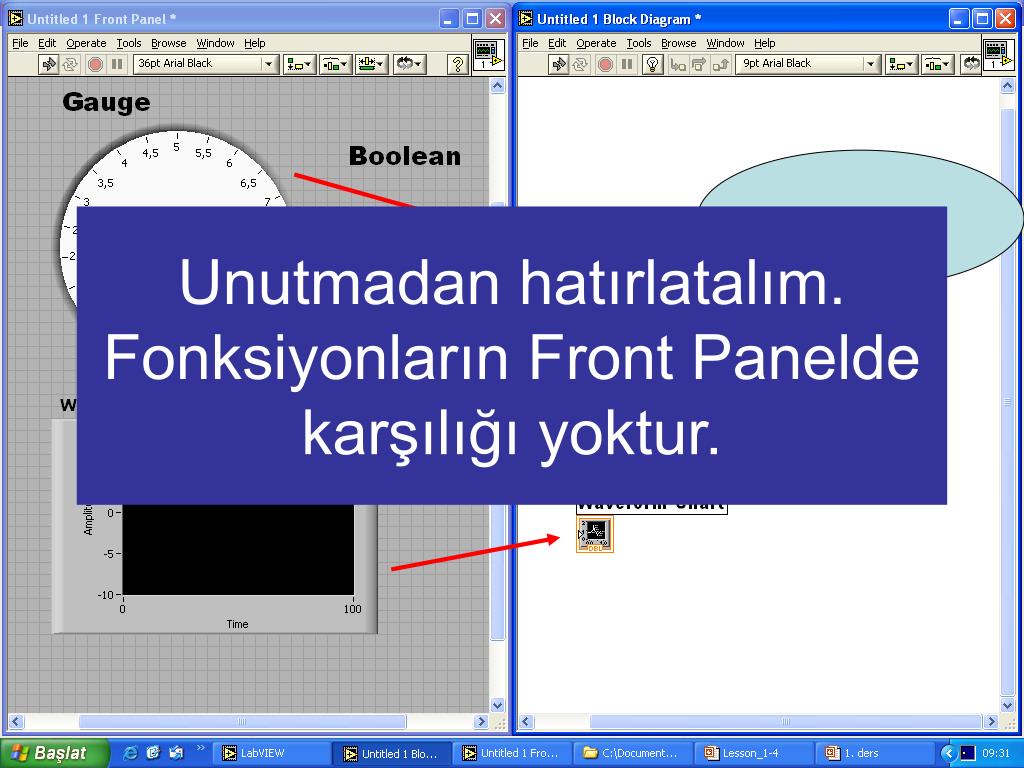Viewport: 1024px width, 768px height.
Task: Click VI icon pane of Front Panel
Action: 488,55
